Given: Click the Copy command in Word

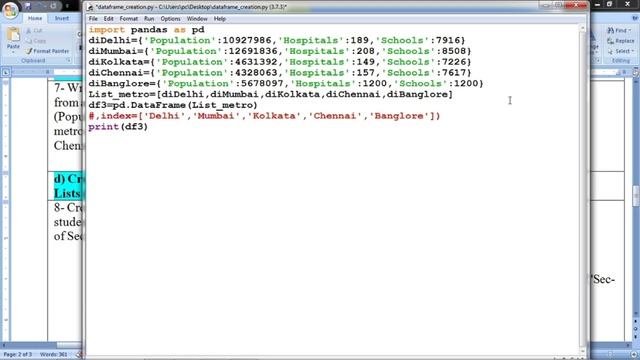Looking at the screenshot, I should pos(36,41).
